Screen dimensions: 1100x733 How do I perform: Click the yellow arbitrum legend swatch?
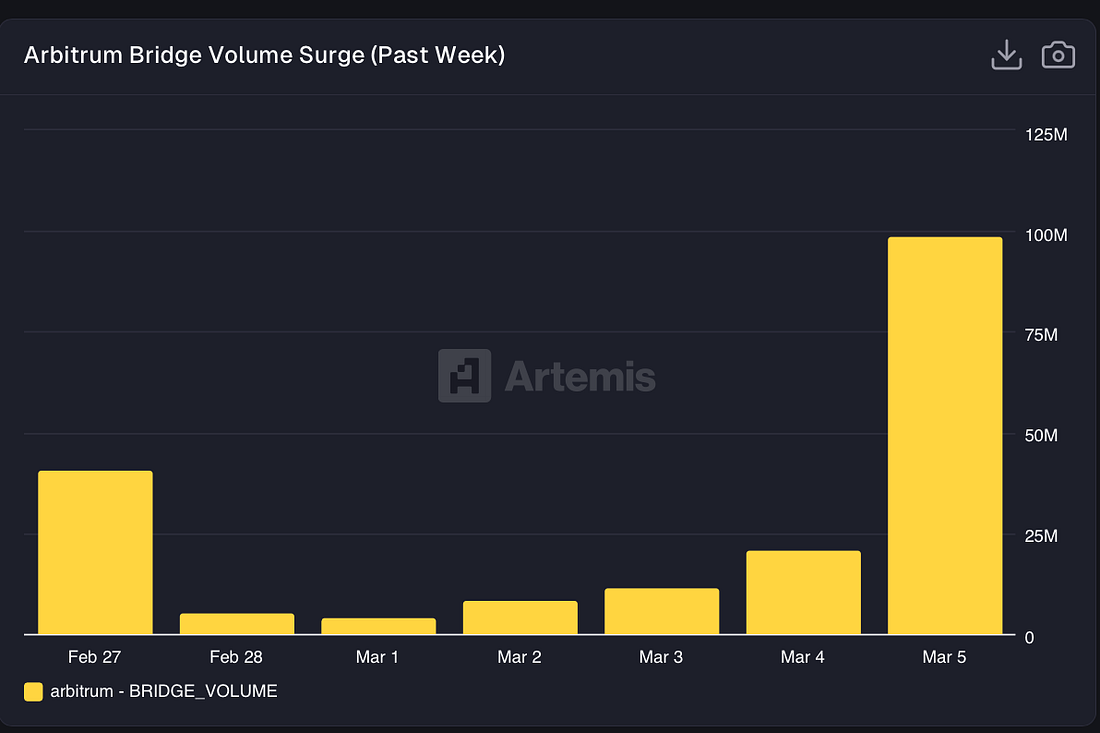[x=33, y=691]
